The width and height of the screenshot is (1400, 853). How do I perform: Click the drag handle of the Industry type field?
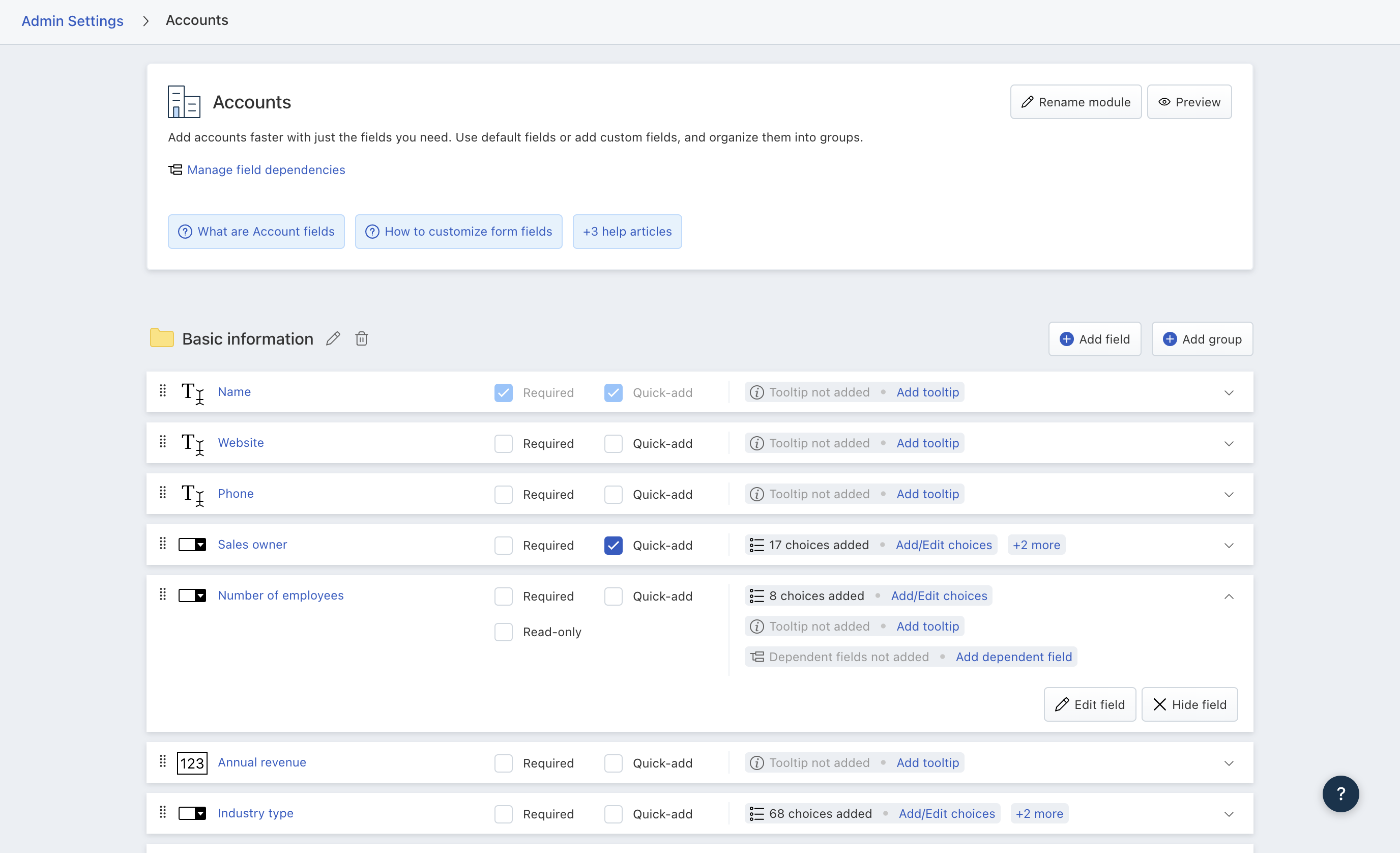[x=162, y=812]
